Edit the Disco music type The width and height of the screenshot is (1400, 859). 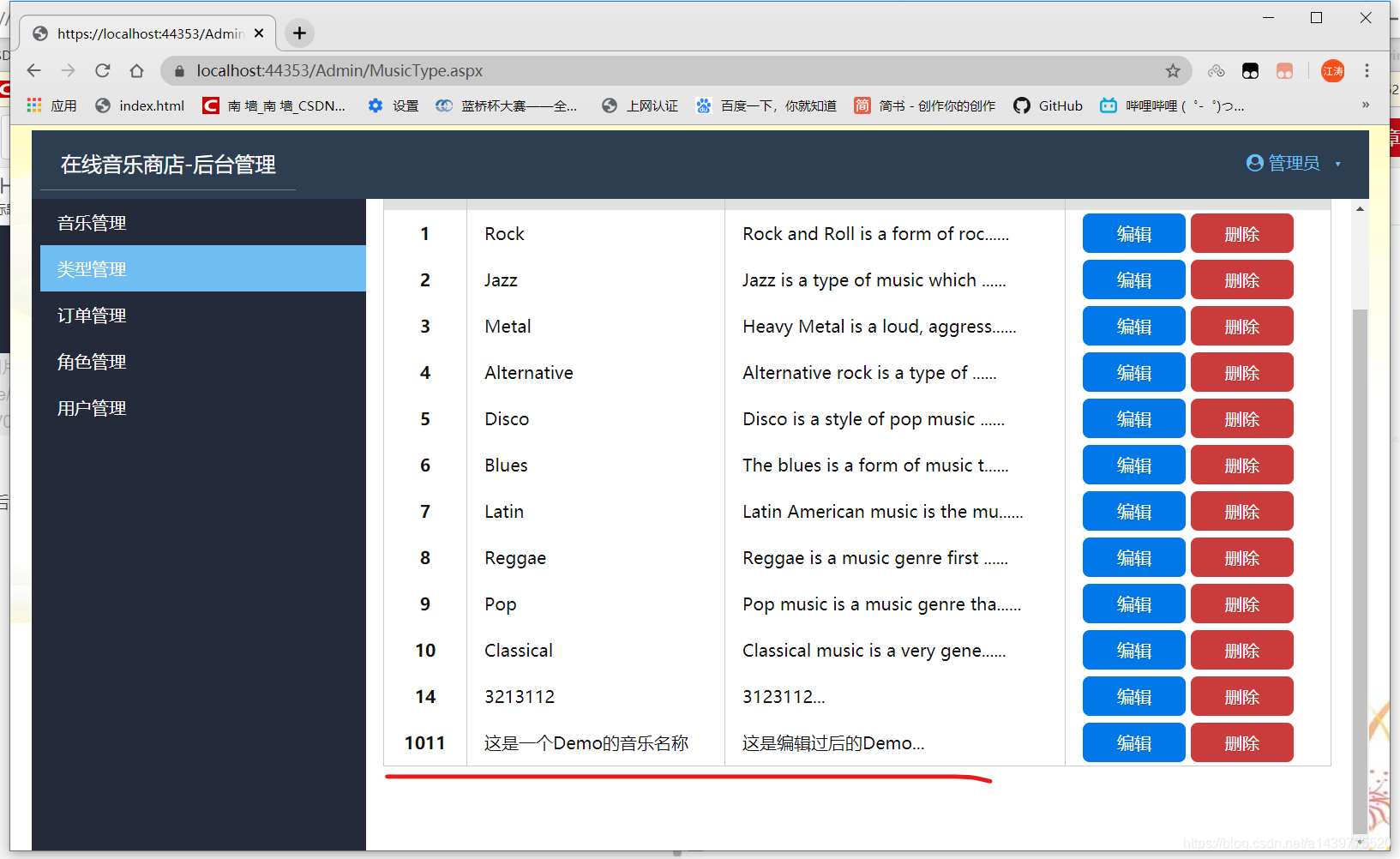pyautogui.click(x=1134, y=419)
